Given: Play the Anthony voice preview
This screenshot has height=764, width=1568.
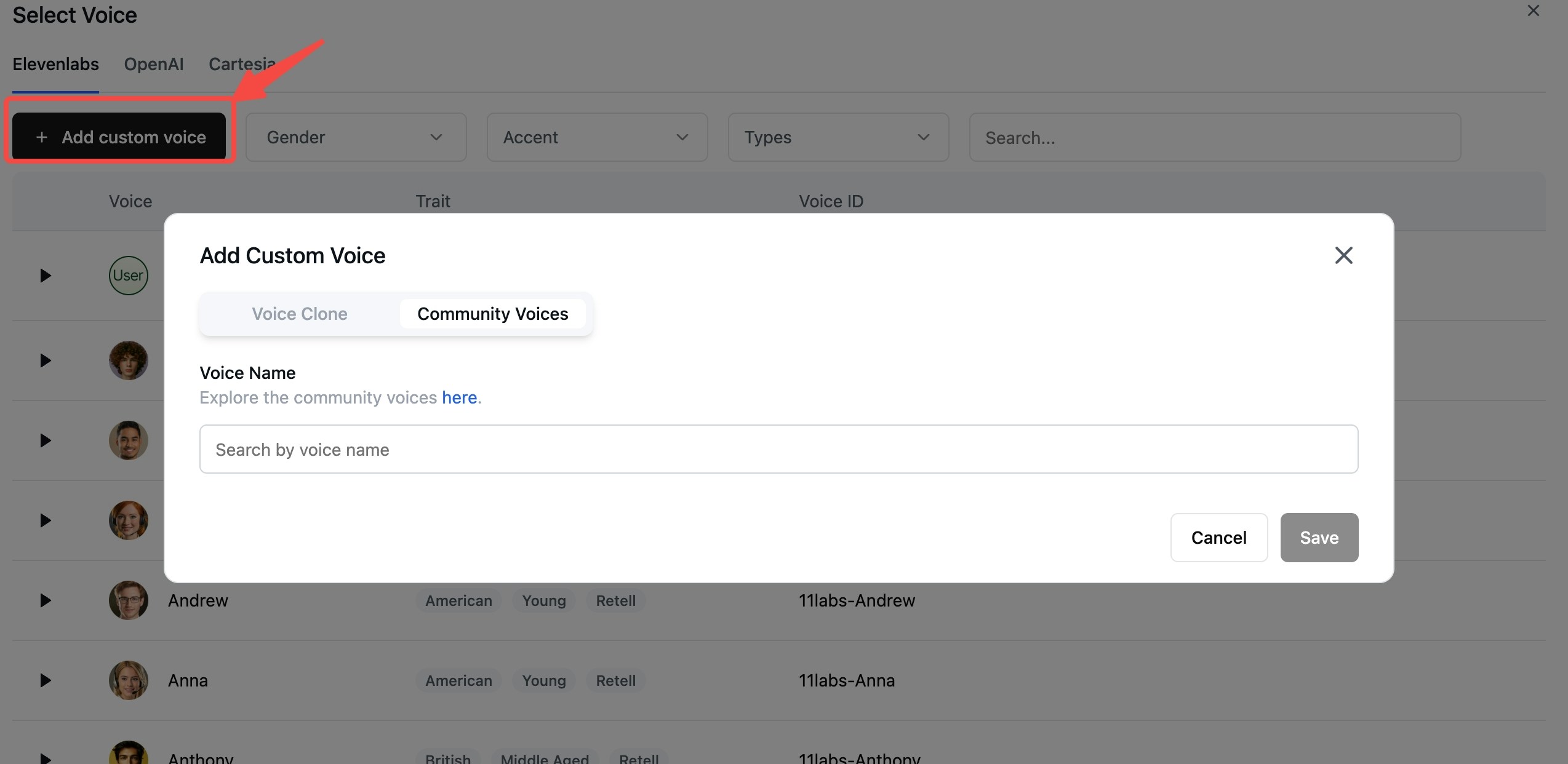Looking at the screenshot, I should [x=45, y=758].
